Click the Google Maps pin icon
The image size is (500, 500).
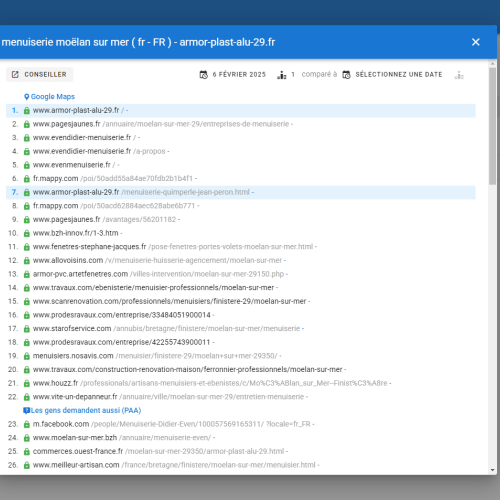pos(27,97)
